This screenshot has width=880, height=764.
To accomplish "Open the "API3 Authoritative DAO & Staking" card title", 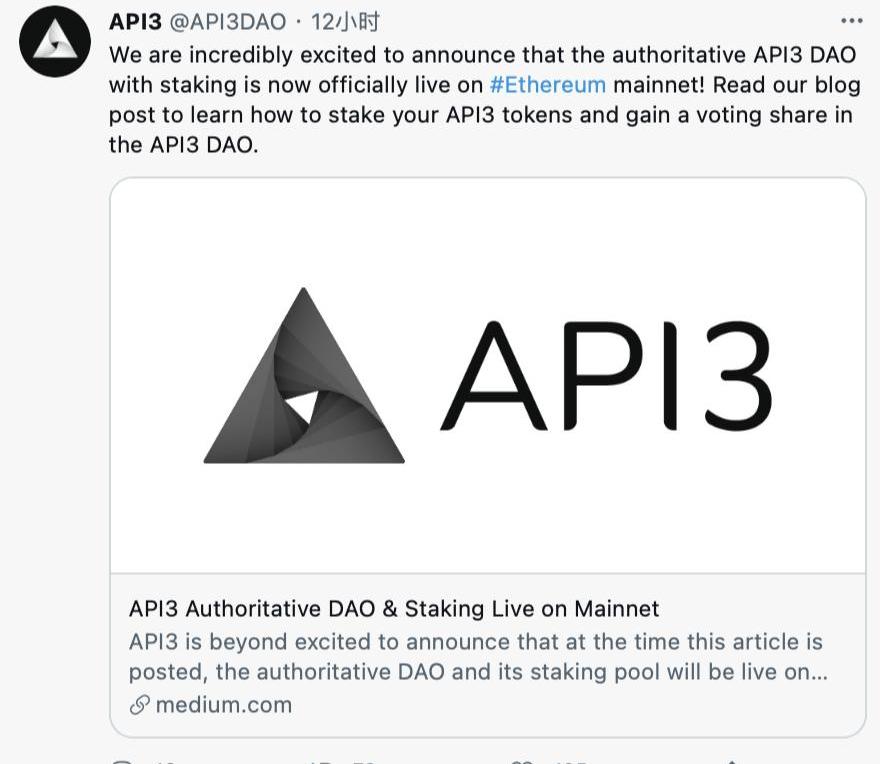I will click(x=394, y=608).
